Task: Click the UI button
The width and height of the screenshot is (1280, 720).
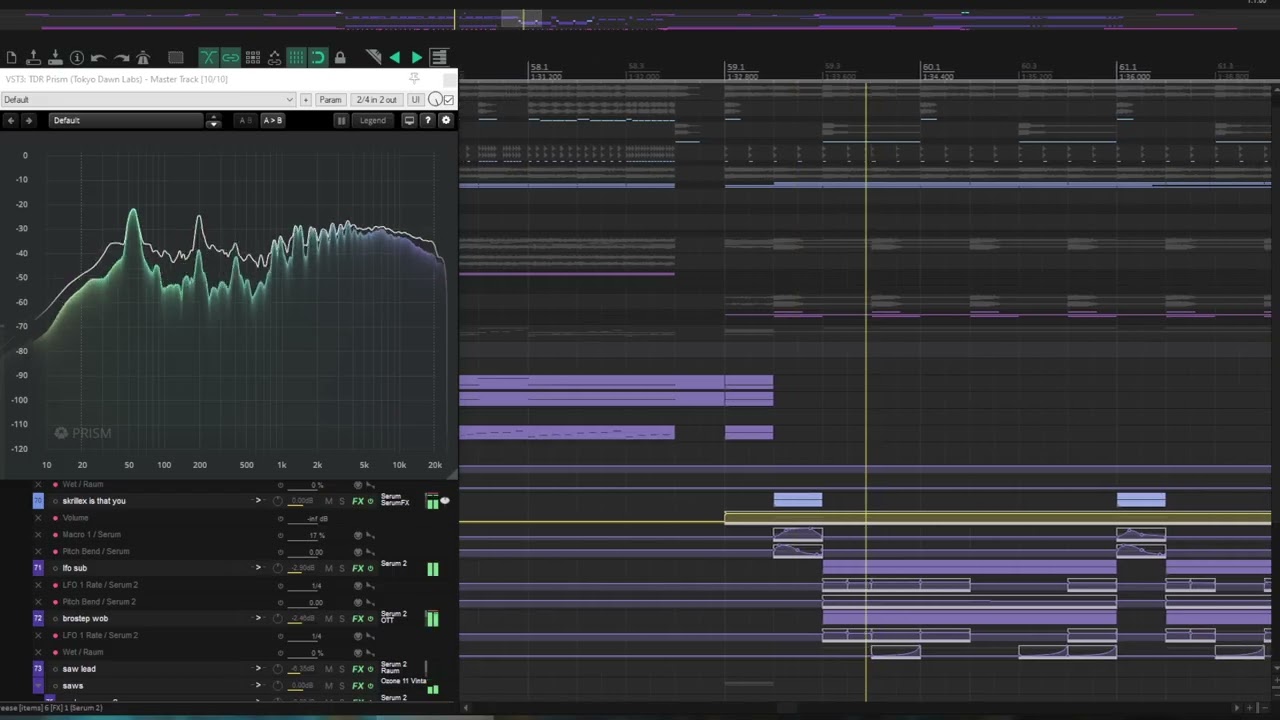Action: pos(415,100)
